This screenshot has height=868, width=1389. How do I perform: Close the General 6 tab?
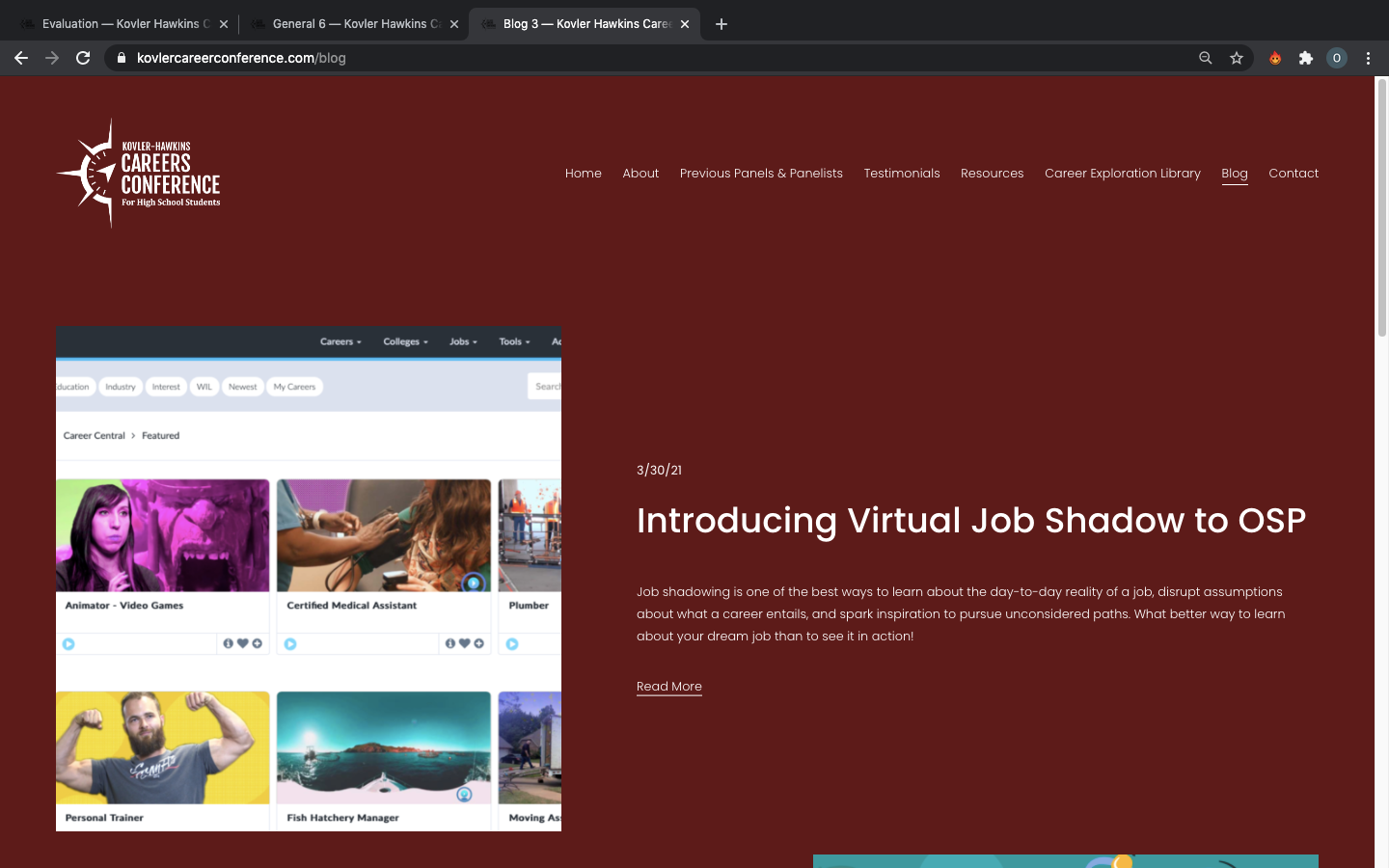click(x=454, y=24)
